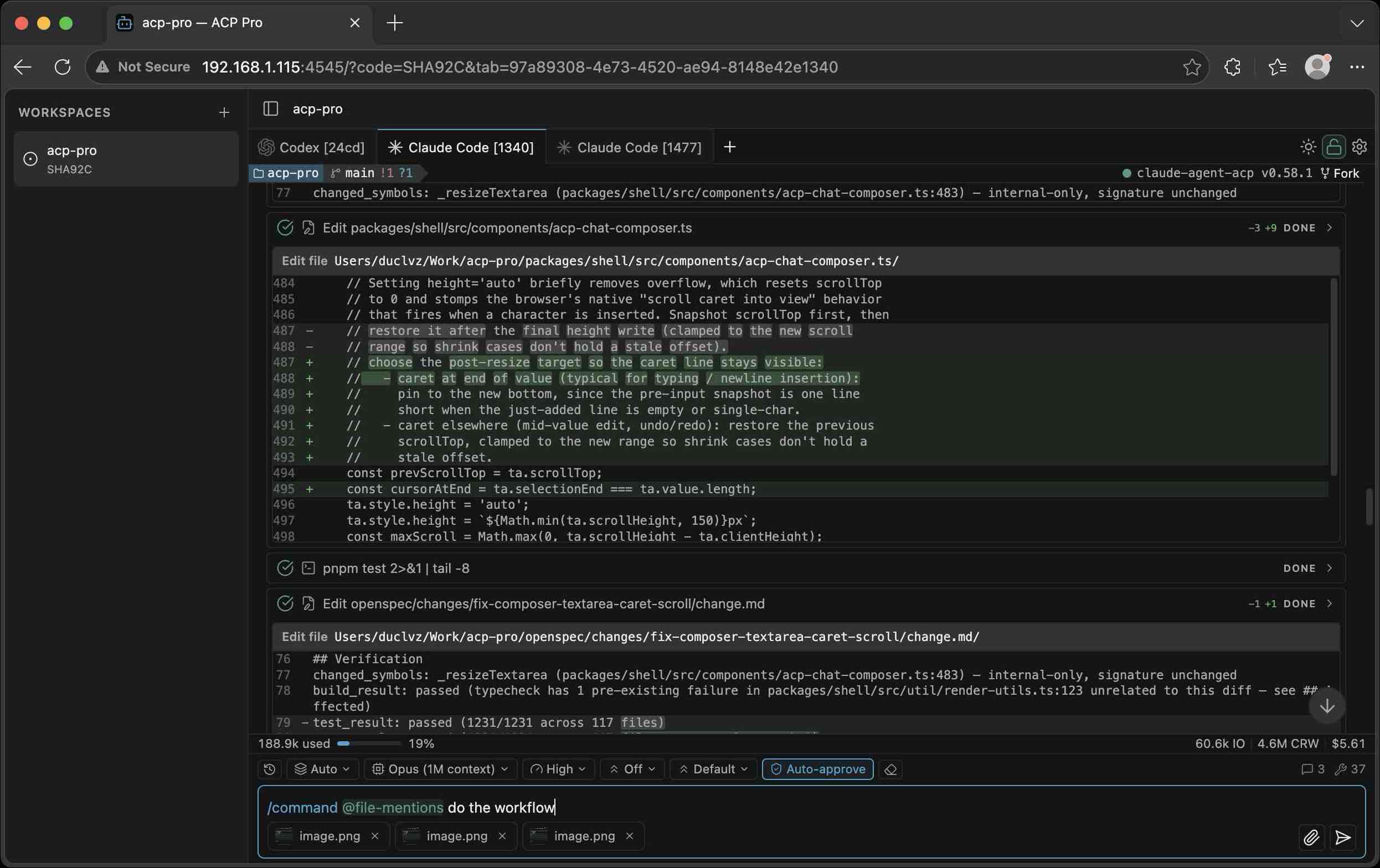Select the acp-pro SHA92C workspace
Image resolution: width=1380 pixels, height=868 pixels.
126,159
